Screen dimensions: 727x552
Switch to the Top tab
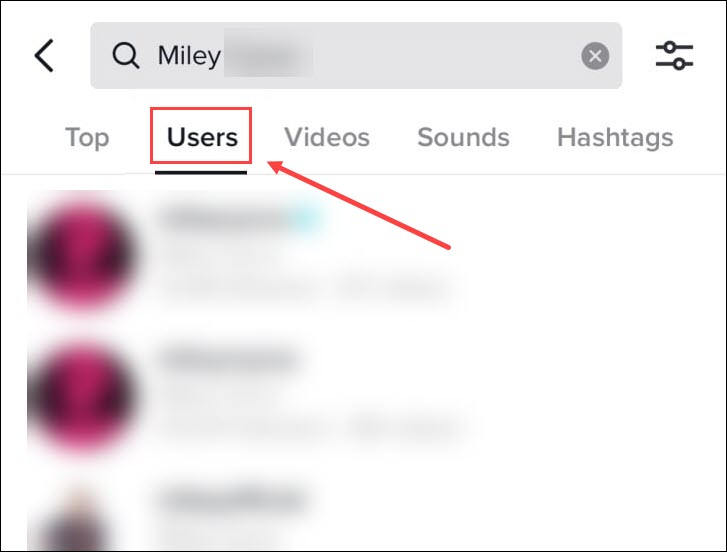pos(87,137)
